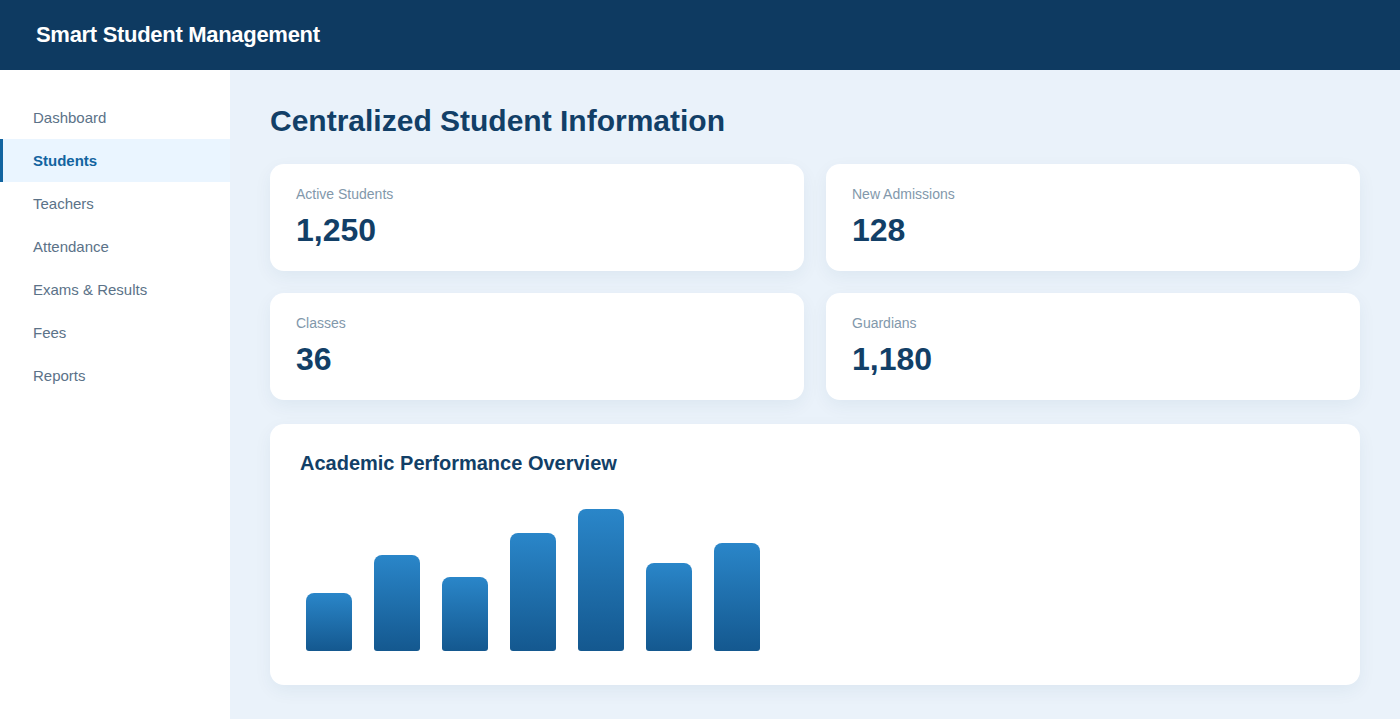Open the Classes card
The width and height of the screenshot is (1400, 719).
(x=537, y=346)
